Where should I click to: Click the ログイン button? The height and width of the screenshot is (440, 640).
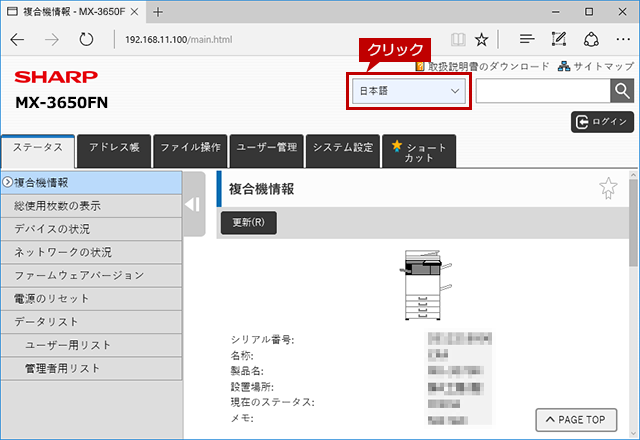(x=602, y=122)
